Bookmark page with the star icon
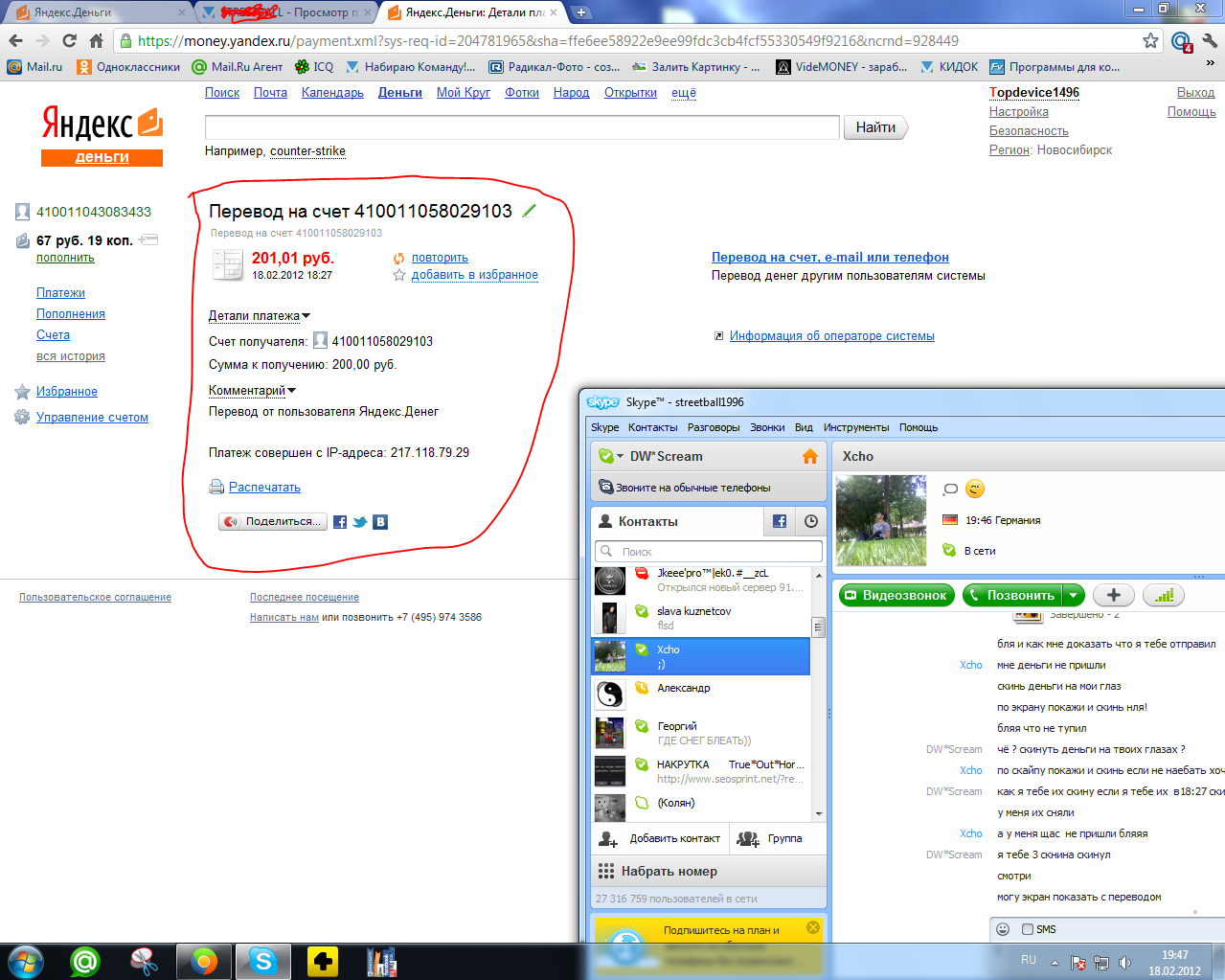 point(1150,40)
